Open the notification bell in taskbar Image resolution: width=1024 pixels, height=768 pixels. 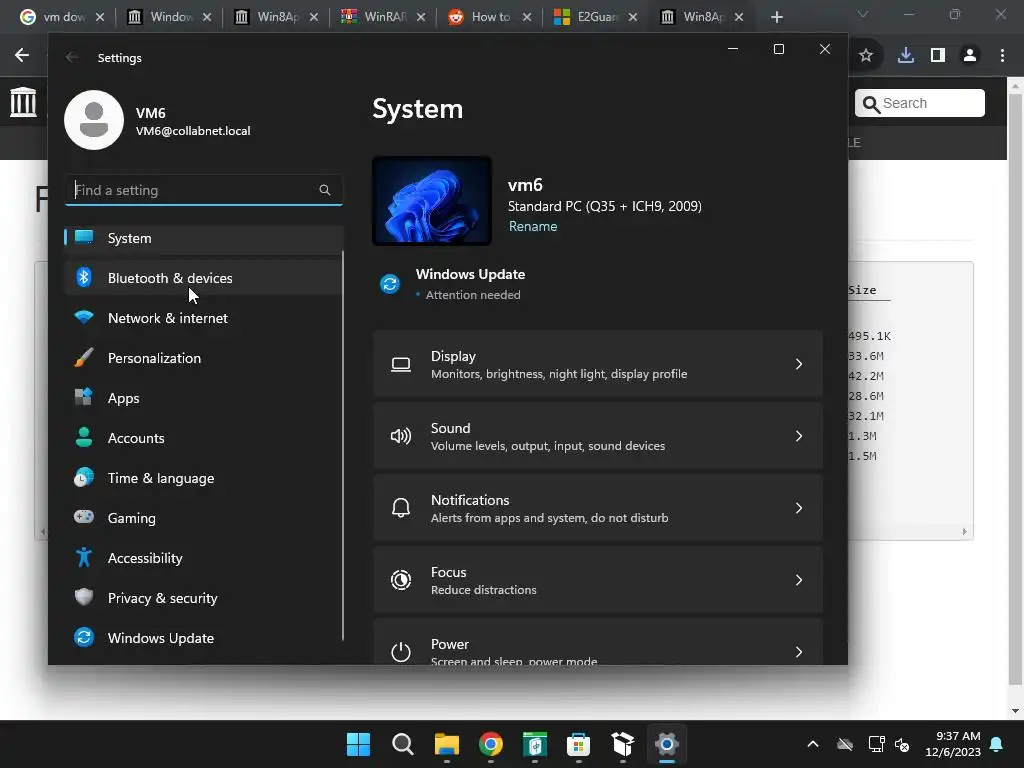[x=997, y=744]
